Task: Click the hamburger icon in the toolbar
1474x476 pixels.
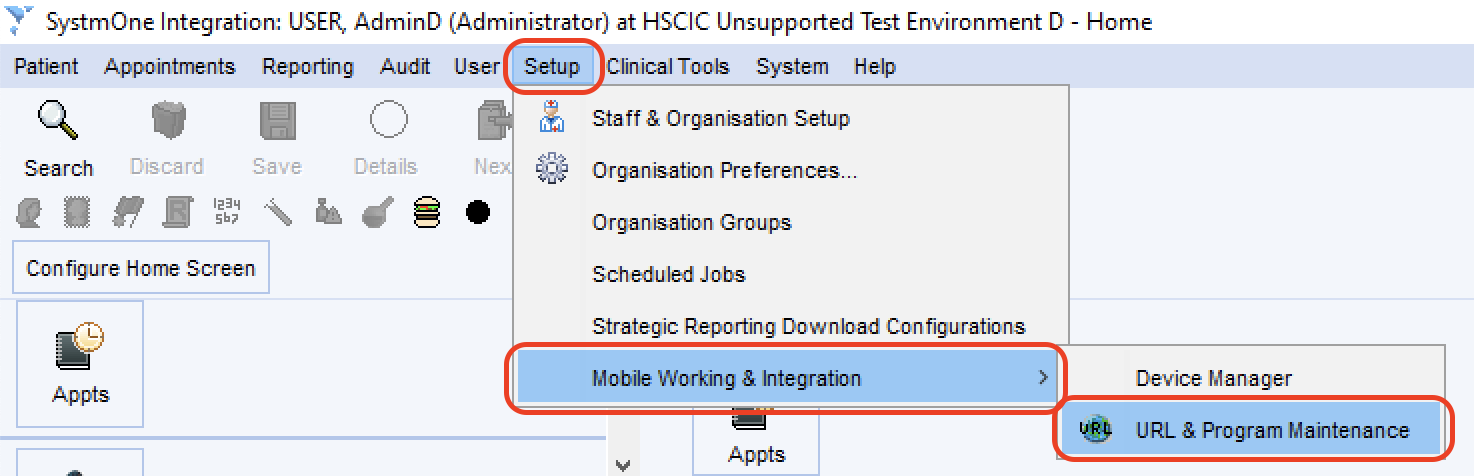Action: coord(427,212)
